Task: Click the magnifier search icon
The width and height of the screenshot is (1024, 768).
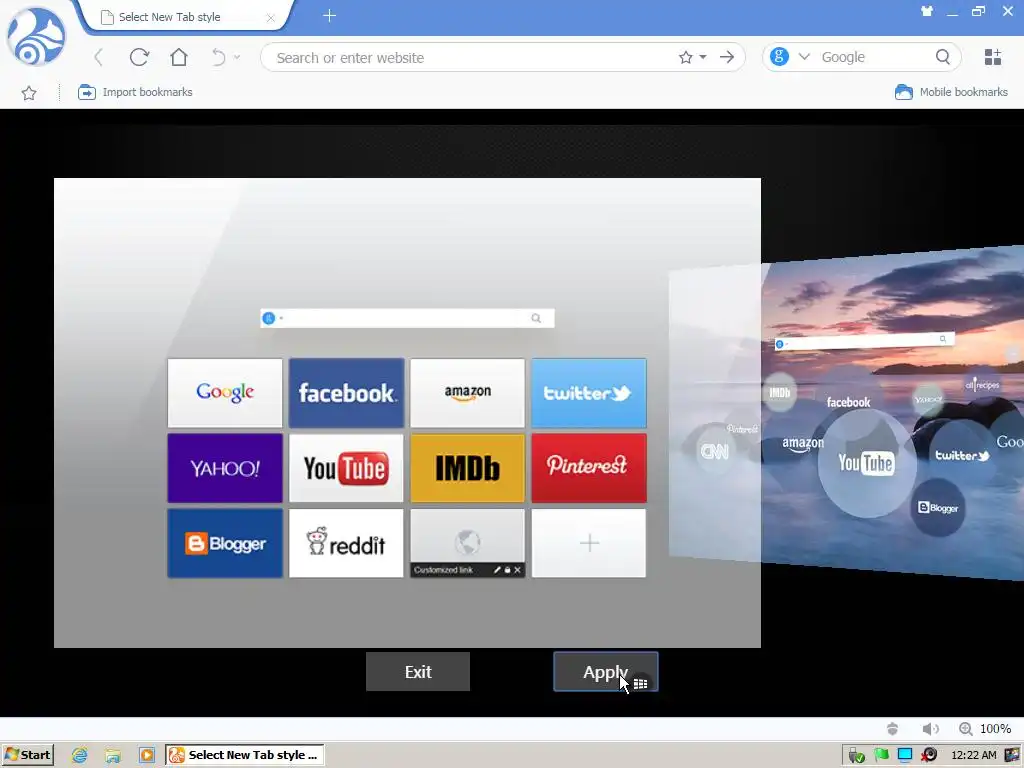Action: [x=942, y=57]
